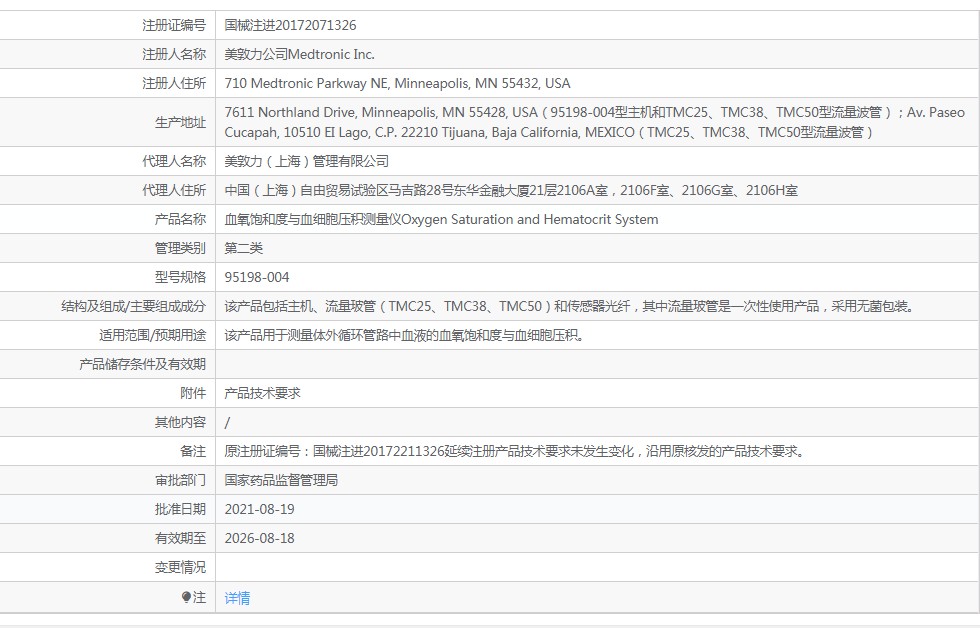Click the 产品名称 row label

[x=180, y=219]
